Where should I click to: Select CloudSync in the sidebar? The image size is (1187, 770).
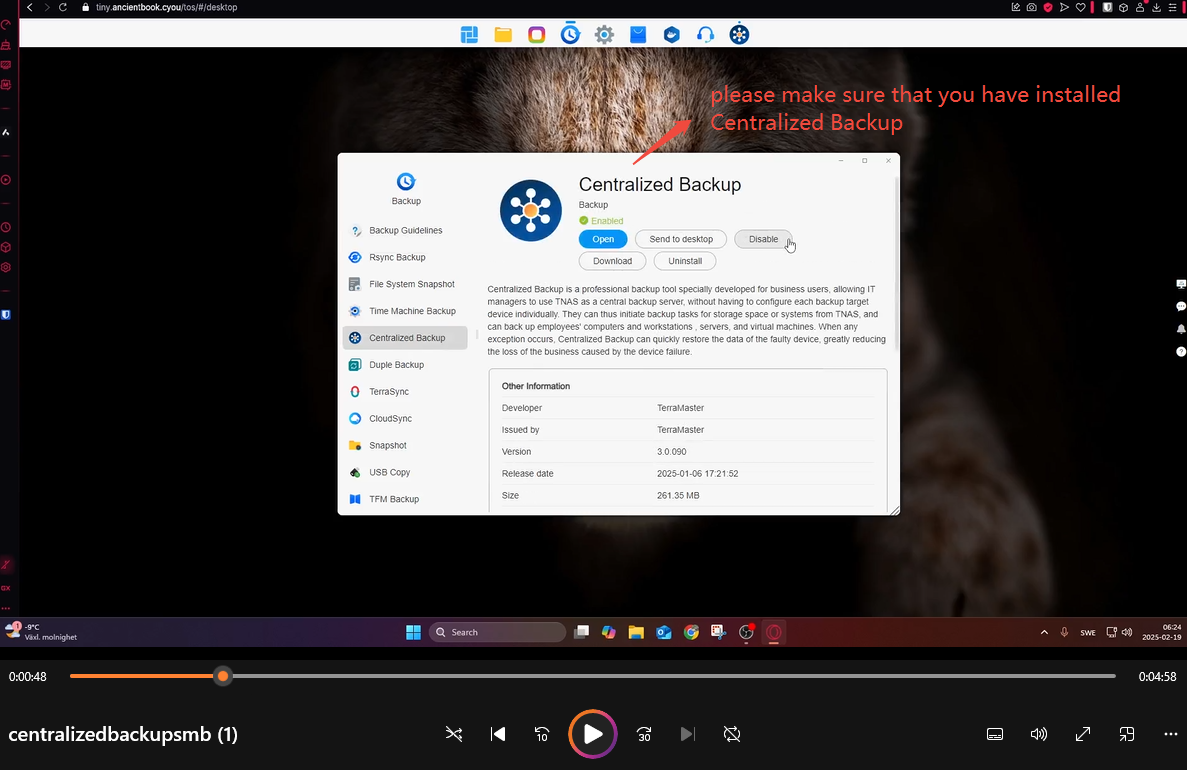[405, 419]
